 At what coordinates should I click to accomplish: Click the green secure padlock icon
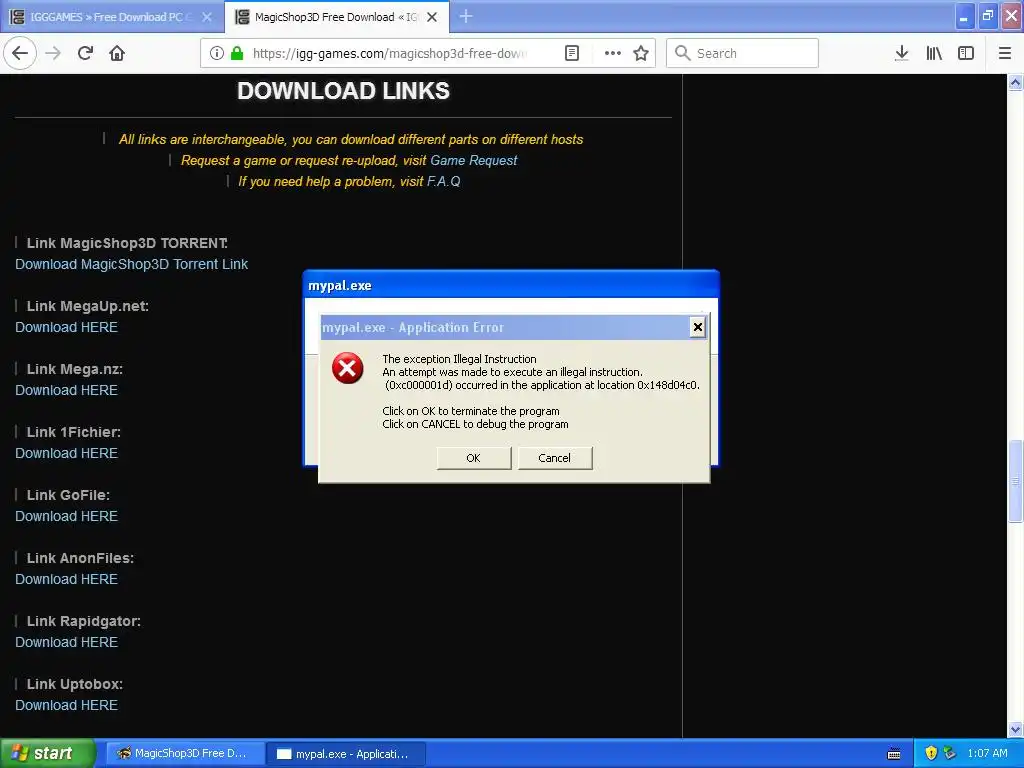[237, 53]
